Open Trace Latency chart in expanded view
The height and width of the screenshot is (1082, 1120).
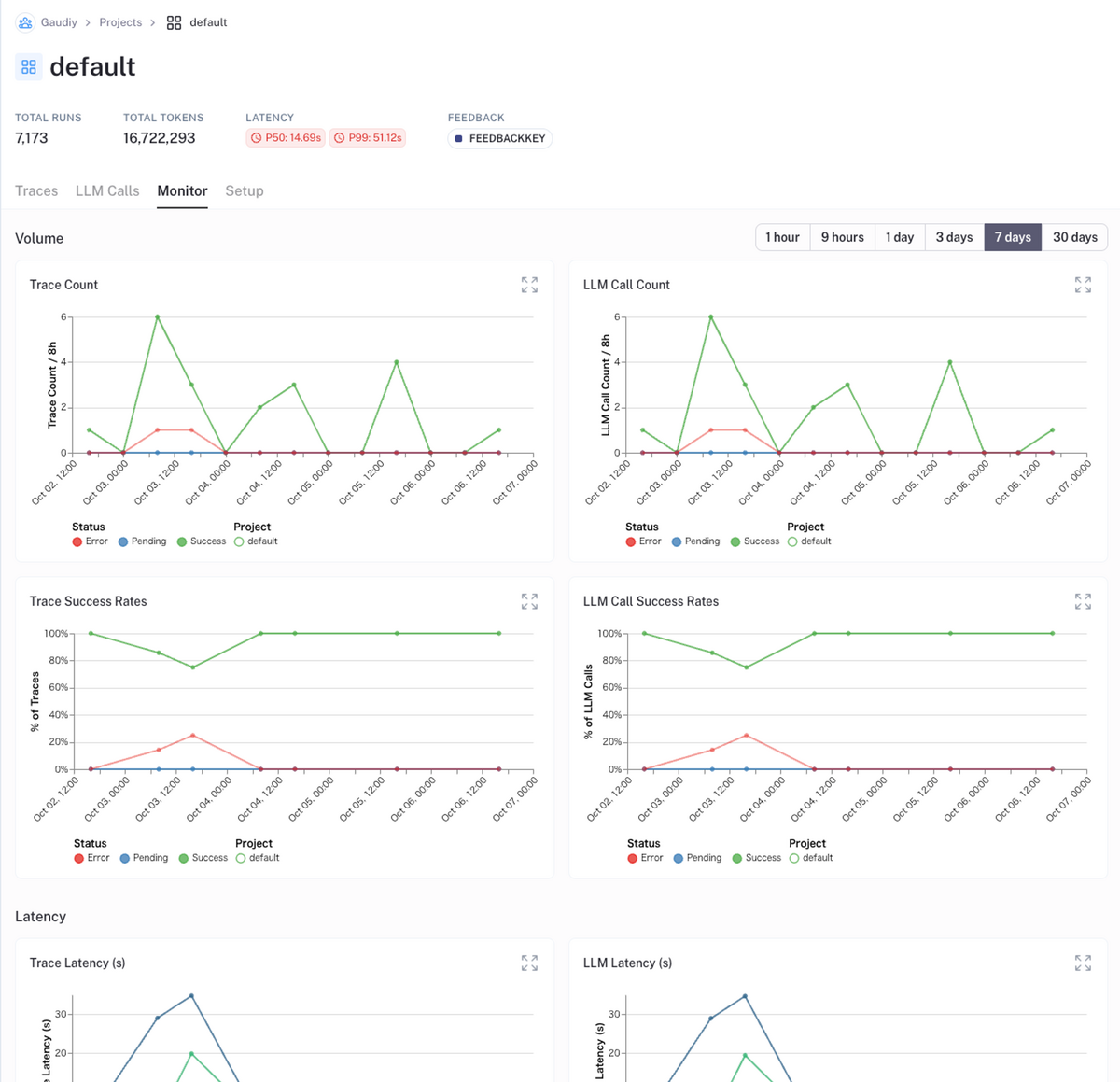529,963
